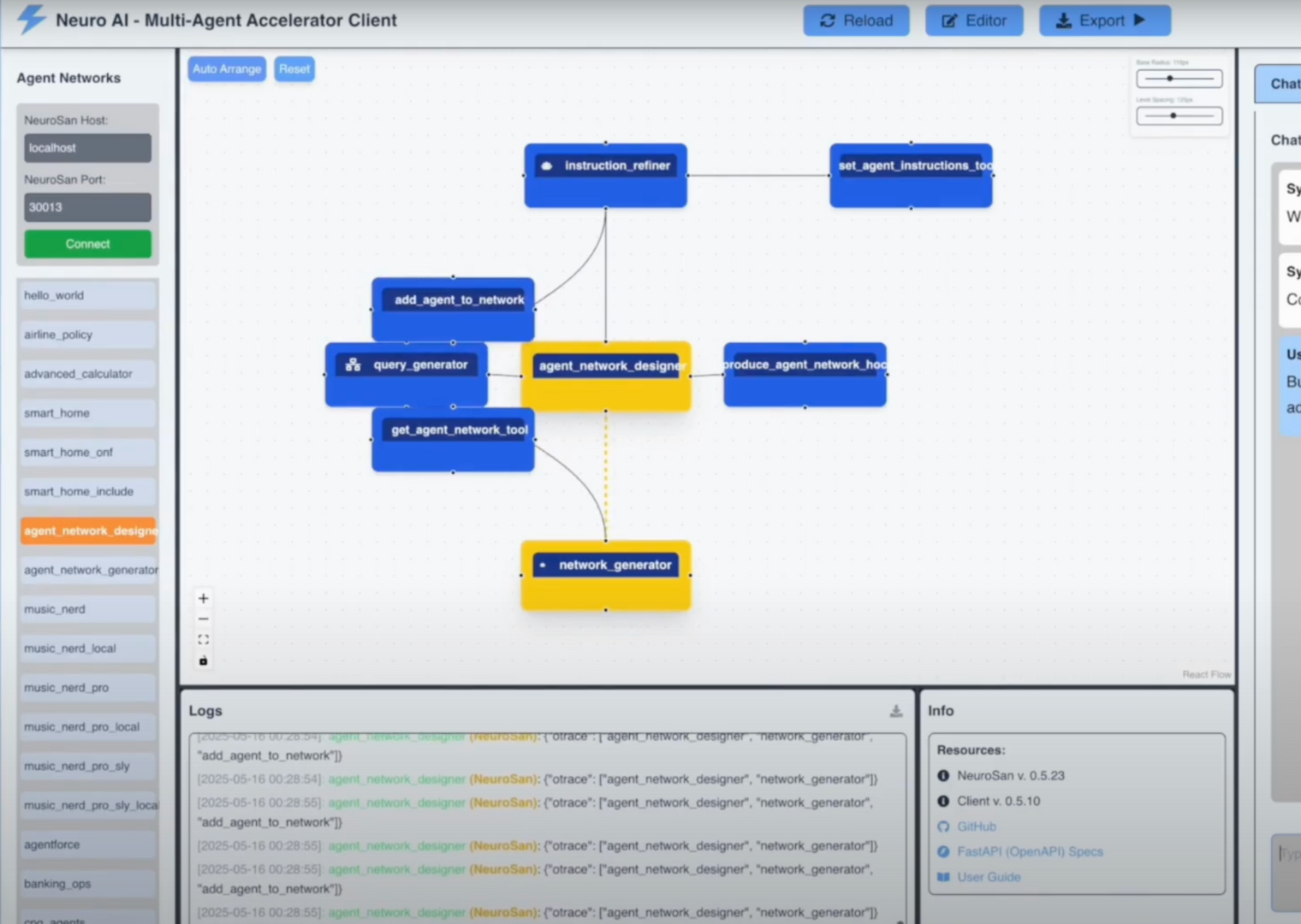Select the music_nerd_pro network

point(87,688)
